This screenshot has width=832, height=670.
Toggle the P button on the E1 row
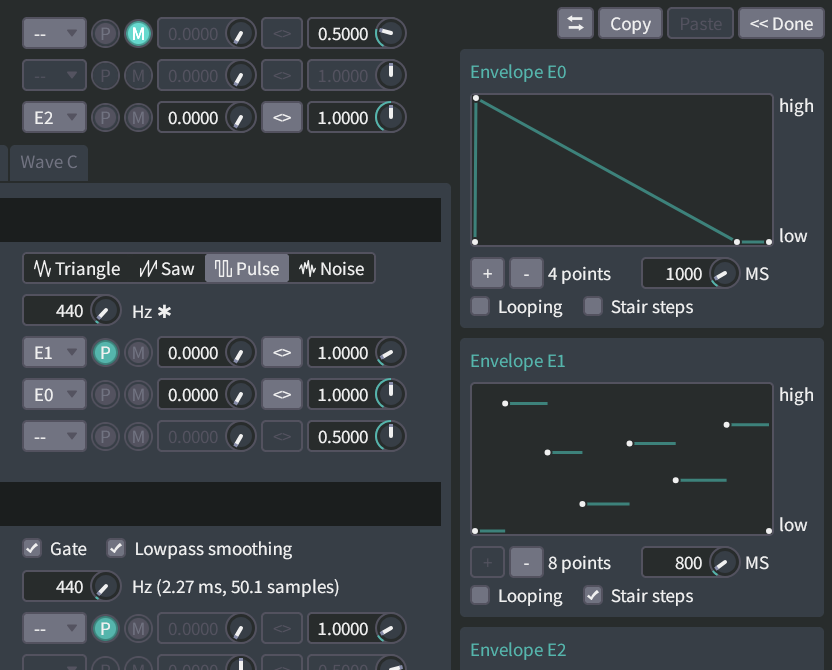point(104,353)
